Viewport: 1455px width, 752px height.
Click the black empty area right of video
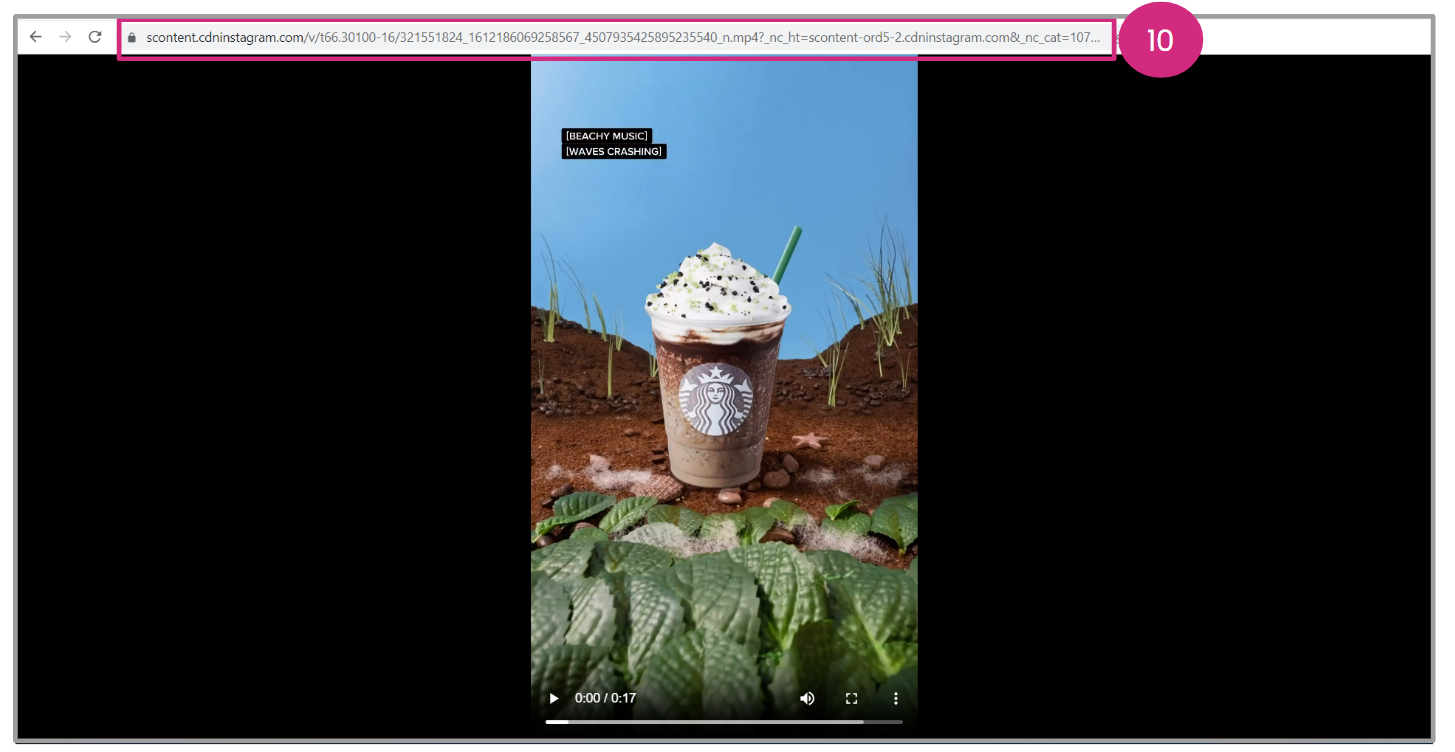[x=1170, y=400]
